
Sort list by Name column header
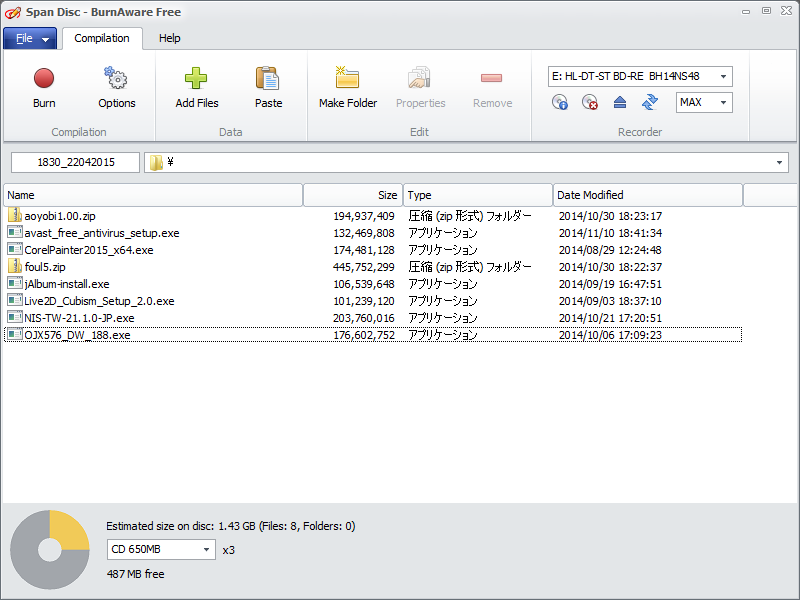tap(153, 195)
